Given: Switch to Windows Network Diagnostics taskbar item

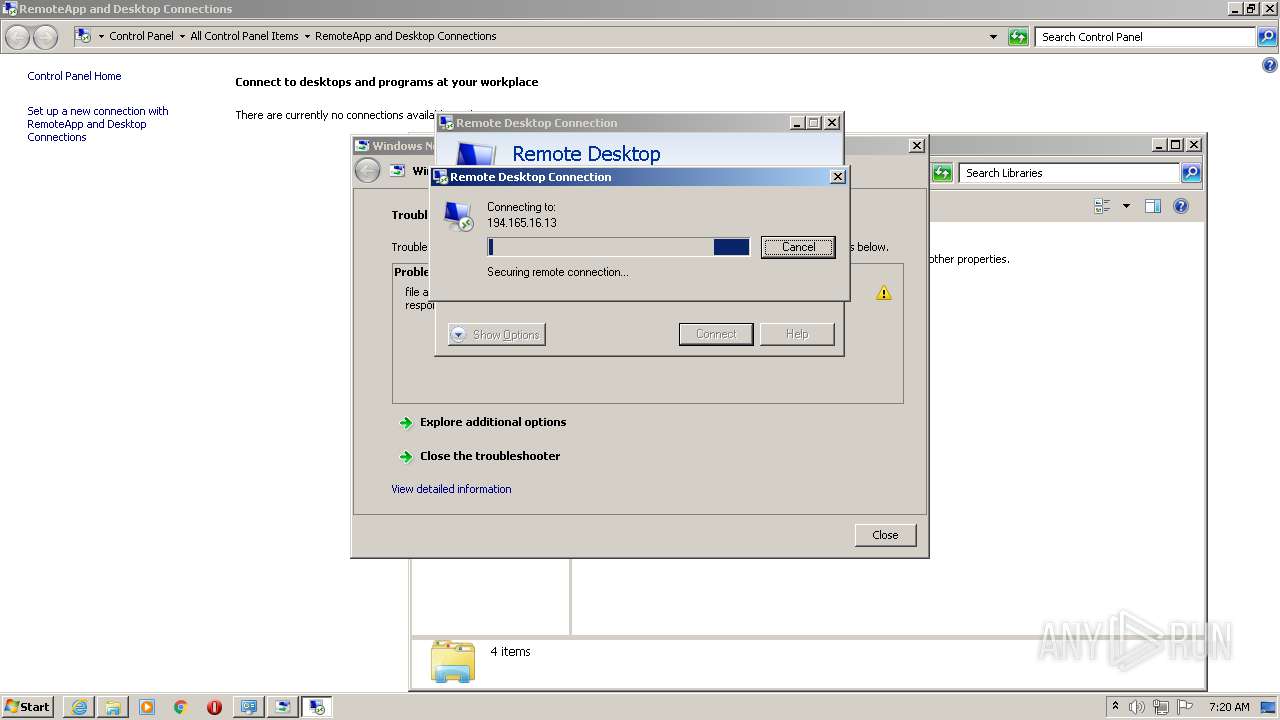Looking at the screenshot, I should 283,707.
